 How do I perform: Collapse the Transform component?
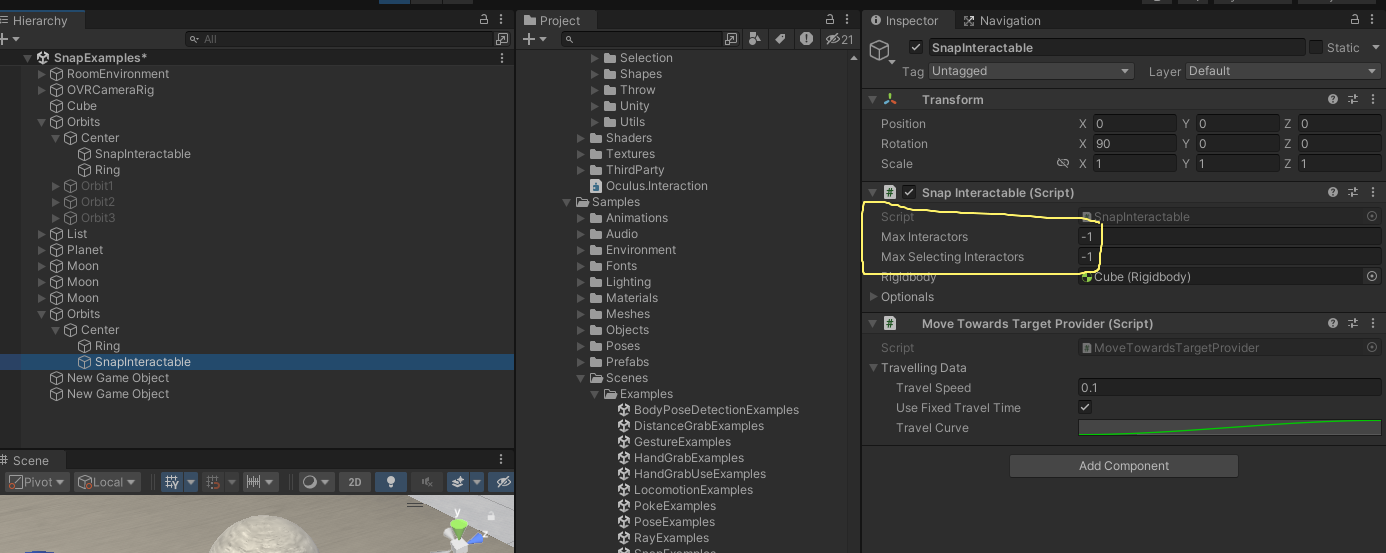pyautogui.click(x=872, y=100)
